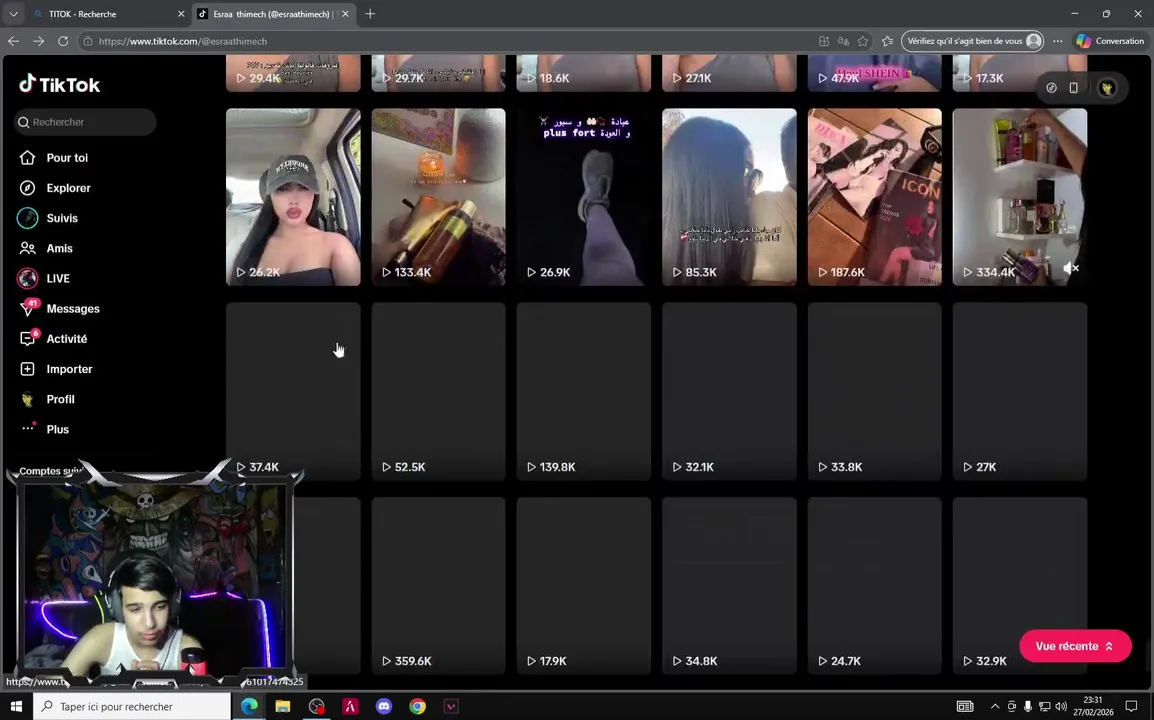Click Vérifiez qu'il s'agit bien de vous

click(x=973, y=41)
